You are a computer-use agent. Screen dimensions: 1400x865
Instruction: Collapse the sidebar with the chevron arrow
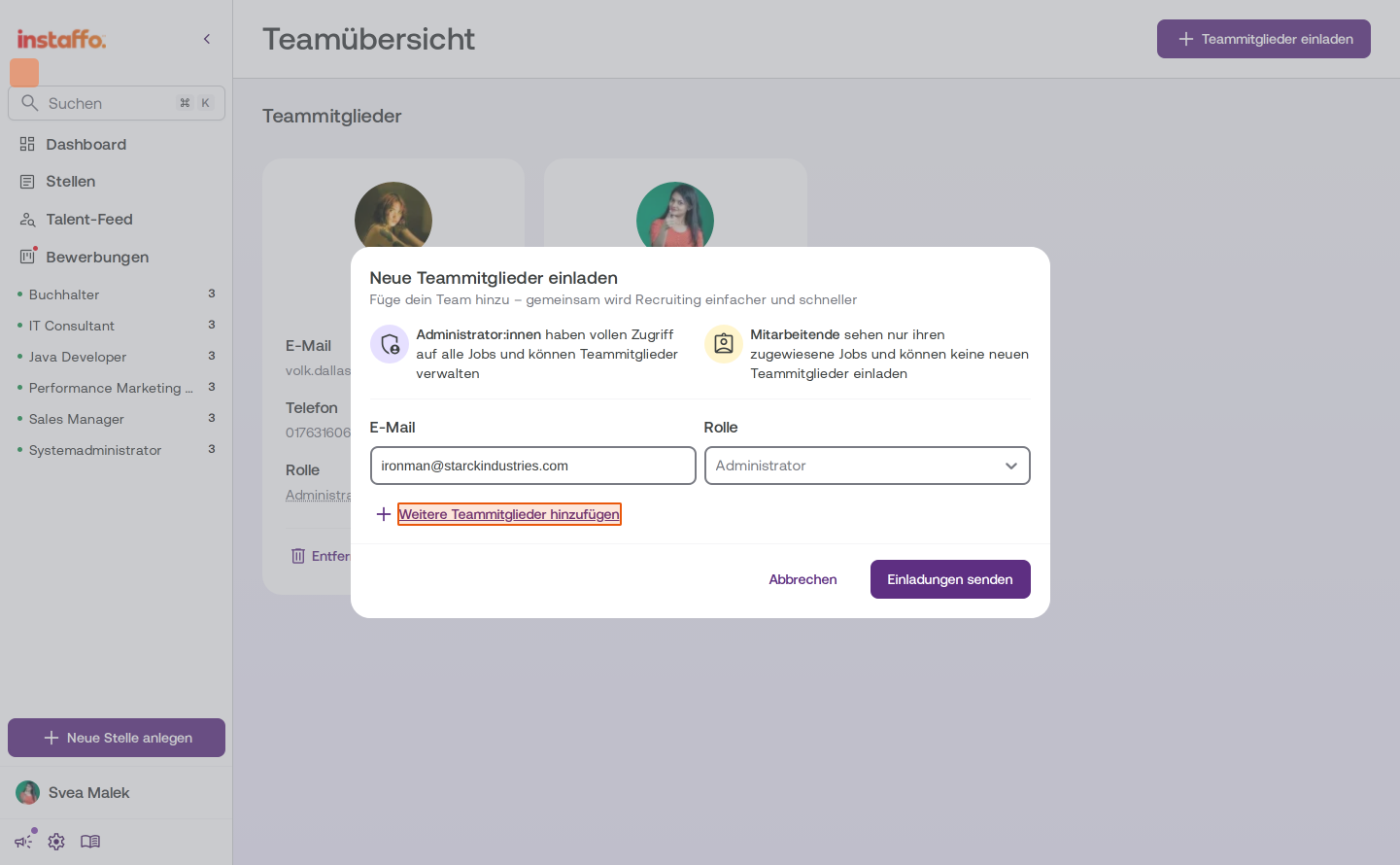(207, 39)
